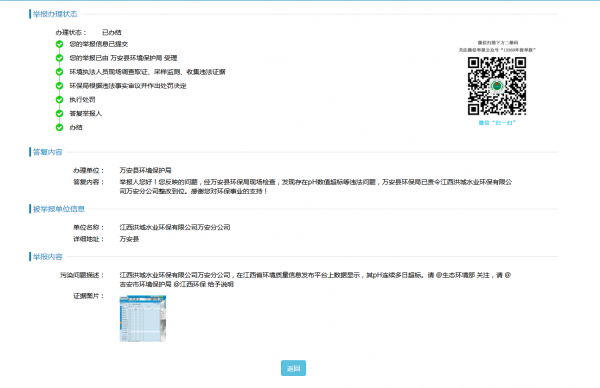Select the check icon beside 答复举报人
The width and height of the screenshot is (600, 388).
(x=59, y=113)
